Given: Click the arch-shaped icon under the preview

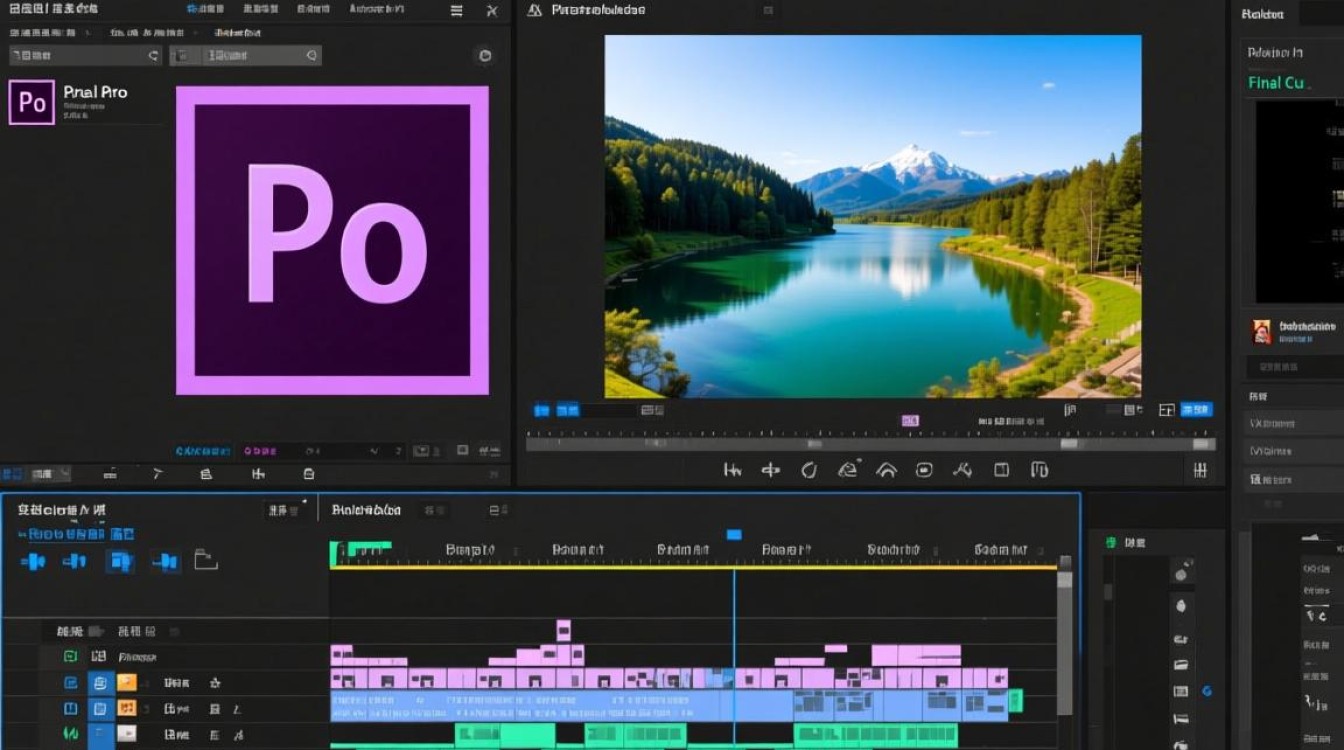Looking at the screenshot, I should click(886, 469).
